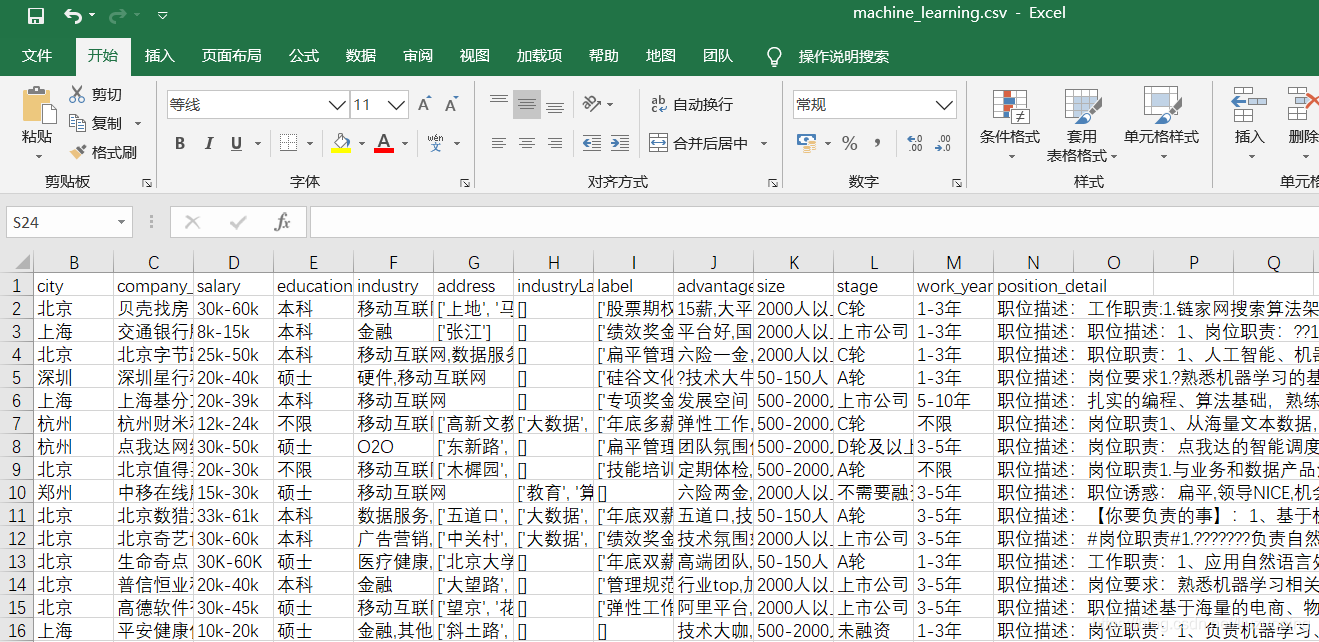Align text right
The height and width of the screenshot is (642, 1319).
tap(555, 143)
